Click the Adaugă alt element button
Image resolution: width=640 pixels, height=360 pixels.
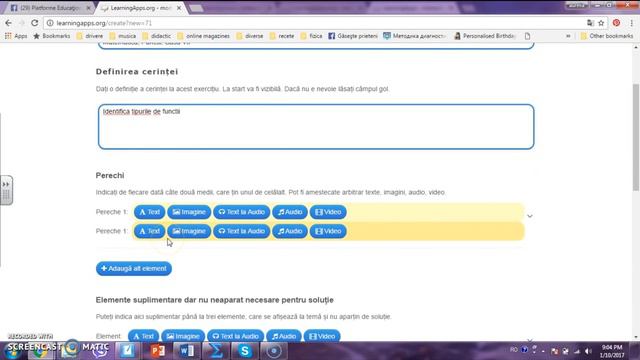coord(134,269)
